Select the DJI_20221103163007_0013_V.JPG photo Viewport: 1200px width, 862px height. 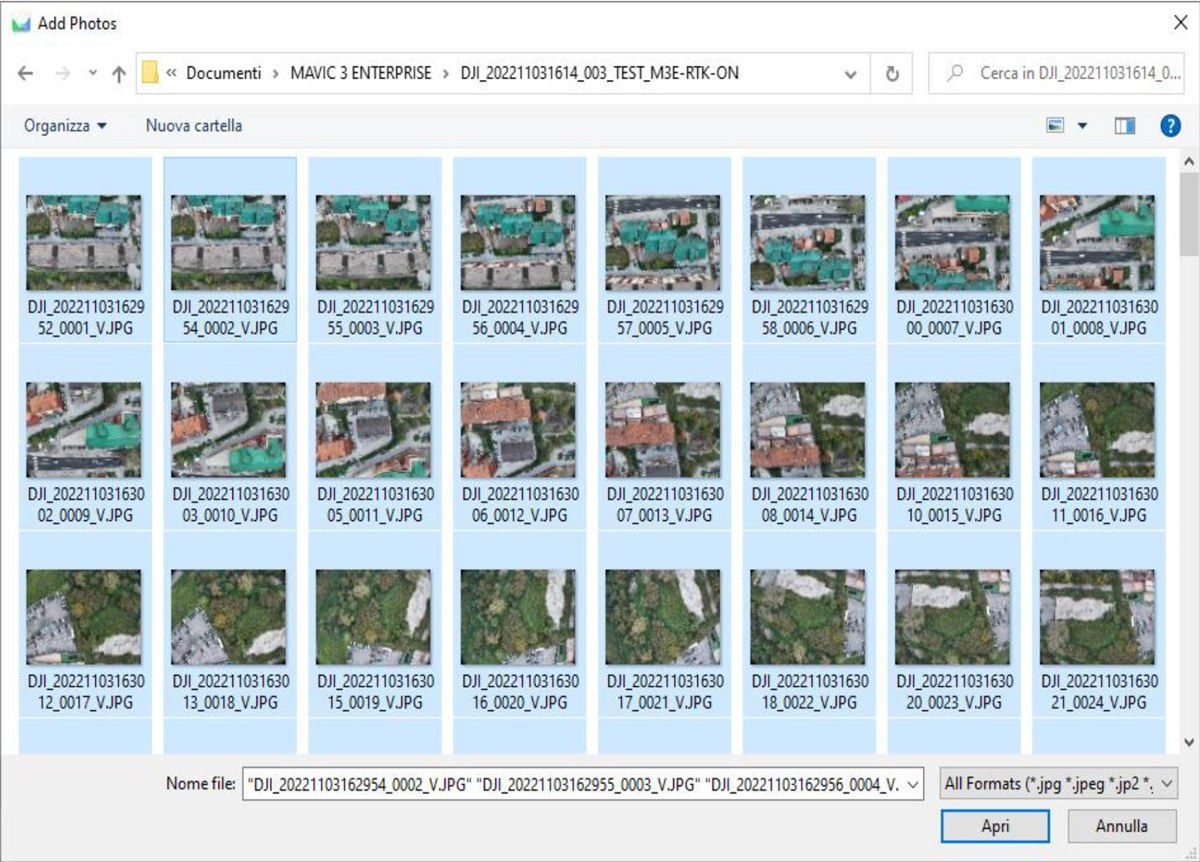pyautogui.click(x=663, y=430)
